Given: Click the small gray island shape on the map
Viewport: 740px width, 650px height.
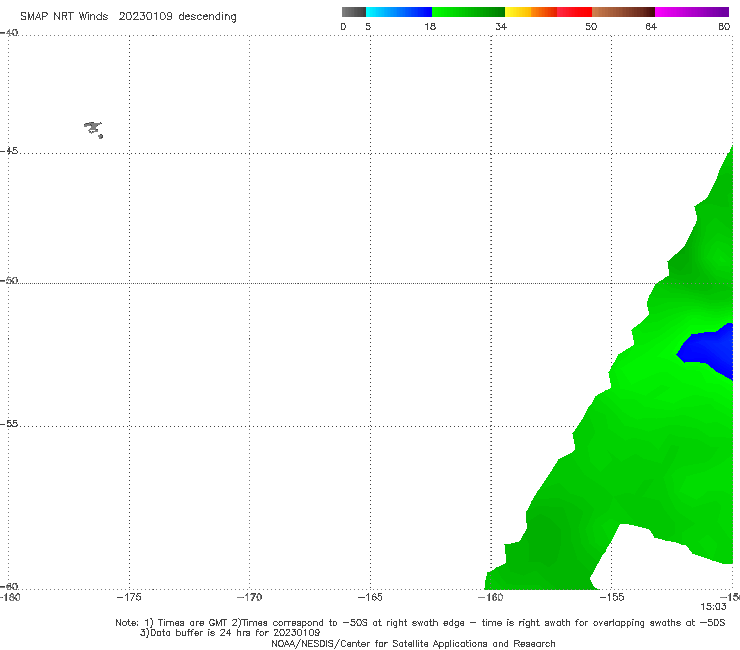Looking at the screenshot, I should pyautogui.click(x=93, y=129).
